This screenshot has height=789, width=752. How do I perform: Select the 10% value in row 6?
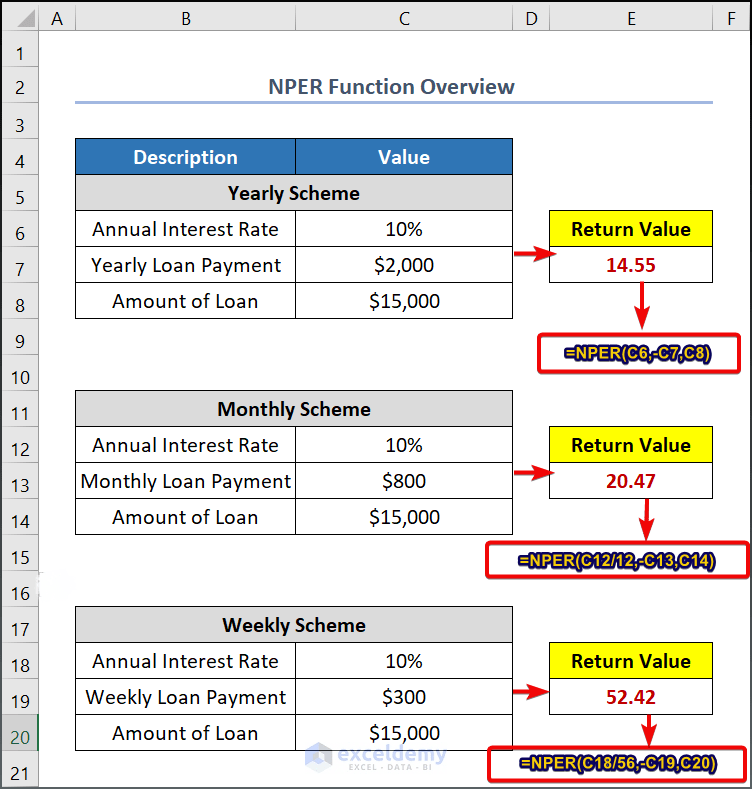tap(404, 229)
